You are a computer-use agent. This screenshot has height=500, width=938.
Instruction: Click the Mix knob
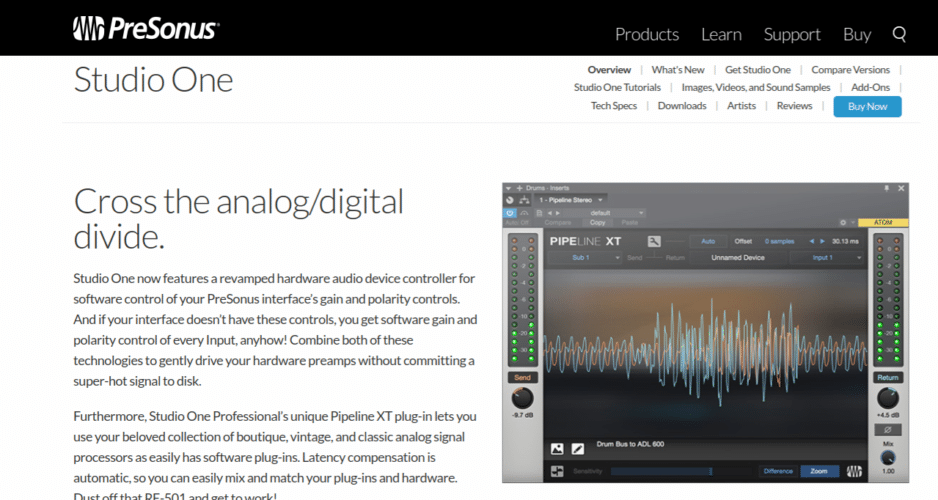coord(888,458)
